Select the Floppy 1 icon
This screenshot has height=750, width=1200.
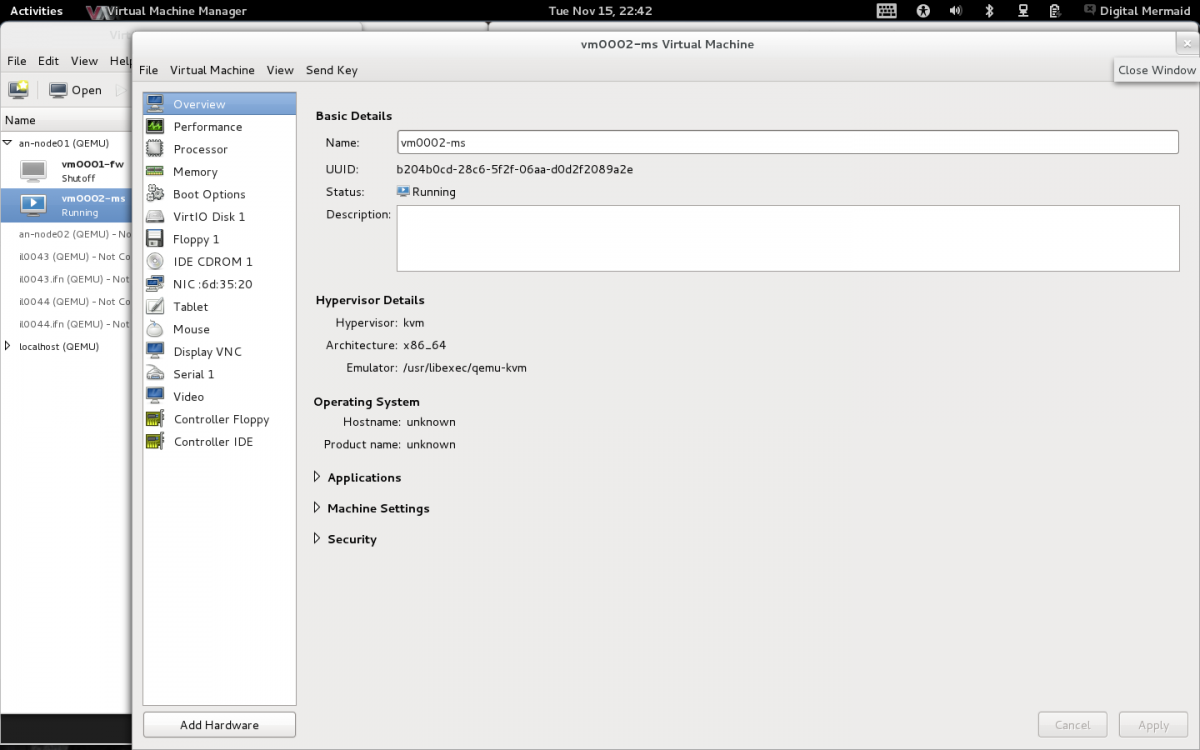[155, 239]
